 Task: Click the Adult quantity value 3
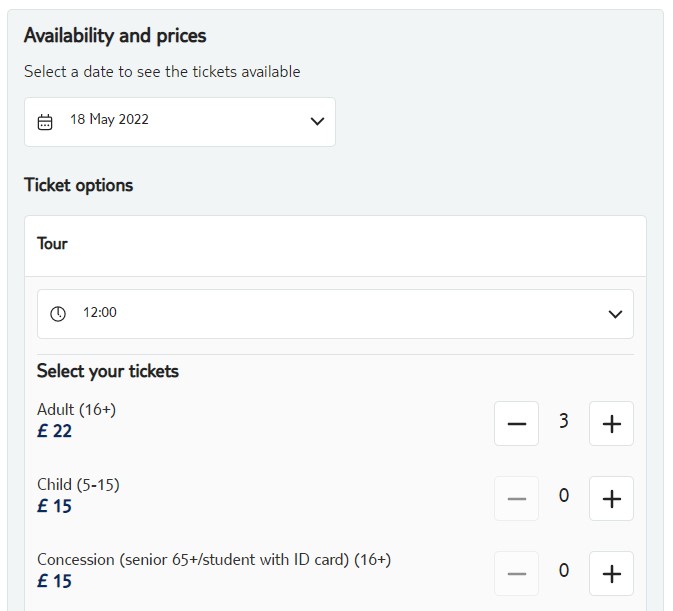click(x=564, y=421)
